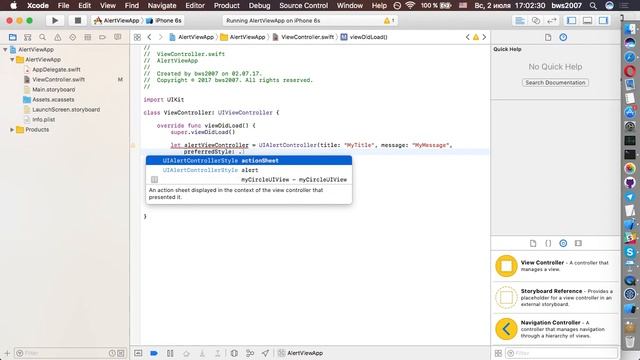Screen dimensions: 640x360
Task: Open the File Template library
Action: (533, 243)
